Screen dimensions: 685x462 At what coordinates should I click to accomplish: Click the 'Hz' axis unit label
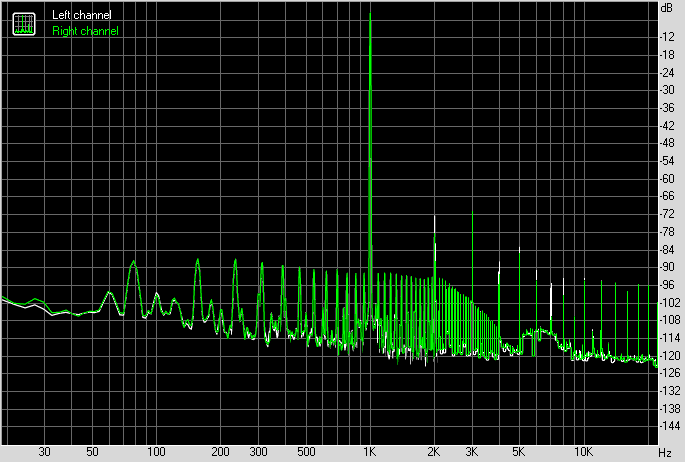click(x=664, y=452)
